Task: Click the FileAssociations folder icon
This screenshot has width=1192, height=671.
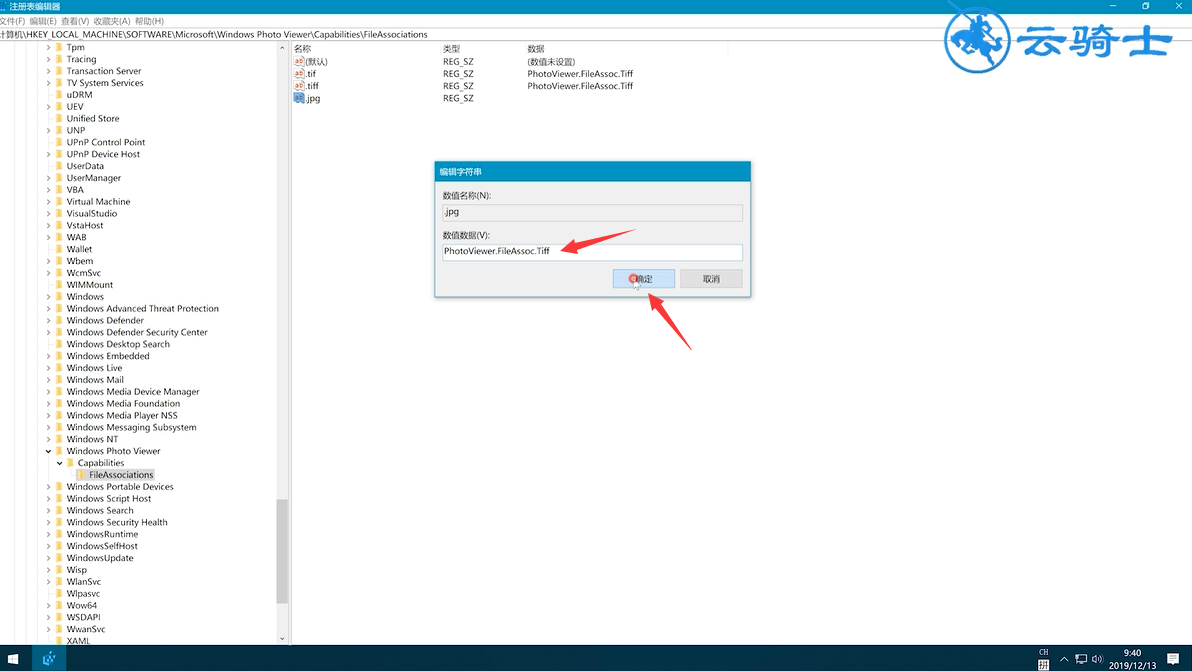Action: coord(81,475)
